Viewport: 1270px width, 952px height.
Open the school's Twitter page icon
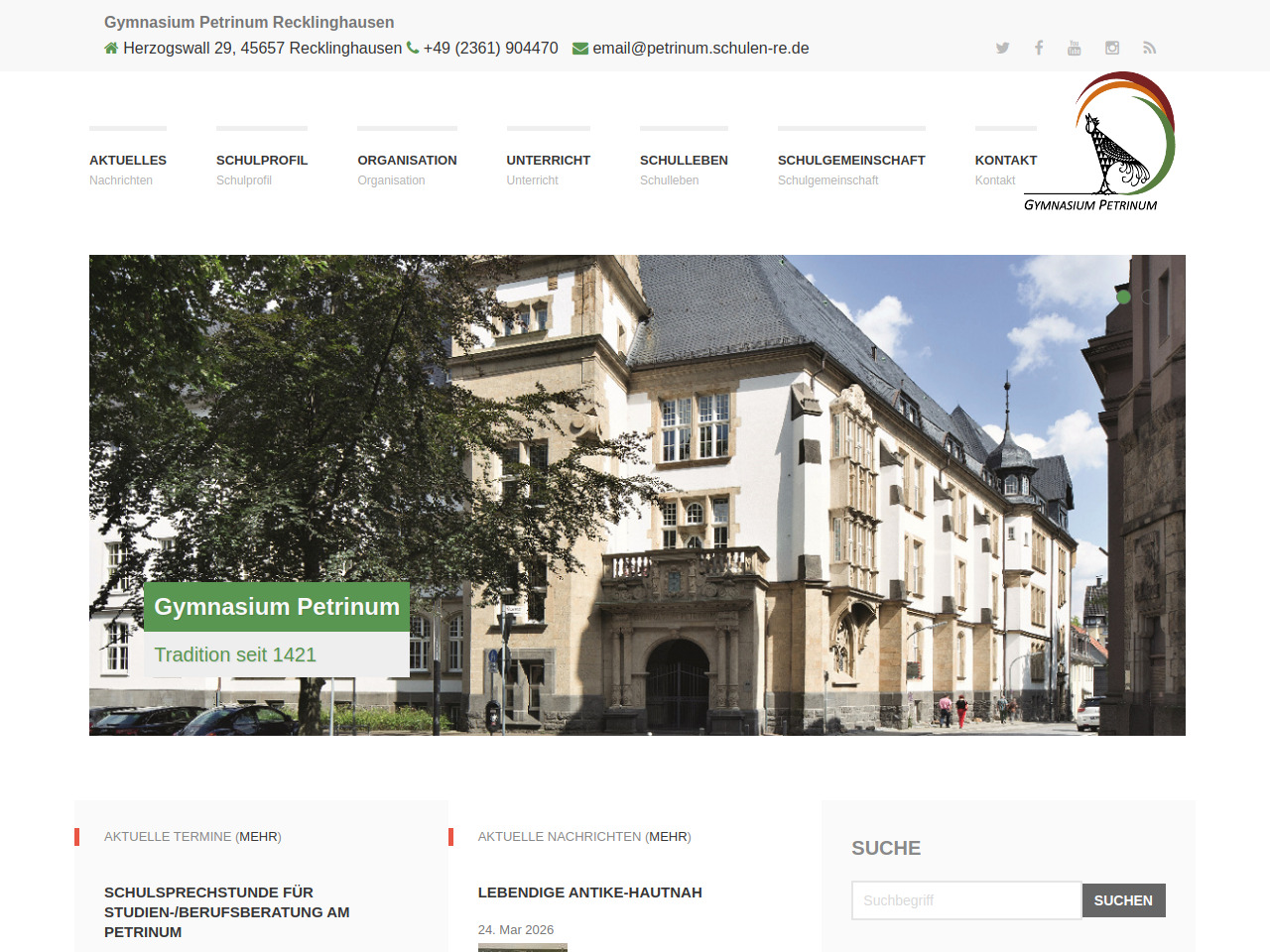1002,48
